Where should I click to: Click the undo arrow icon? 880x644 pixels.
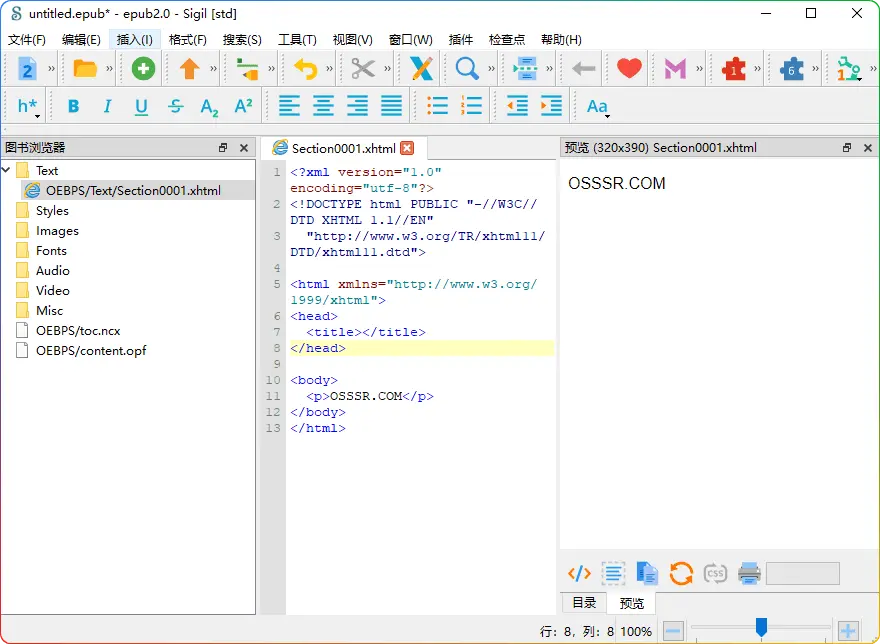(x=306, y=69)
